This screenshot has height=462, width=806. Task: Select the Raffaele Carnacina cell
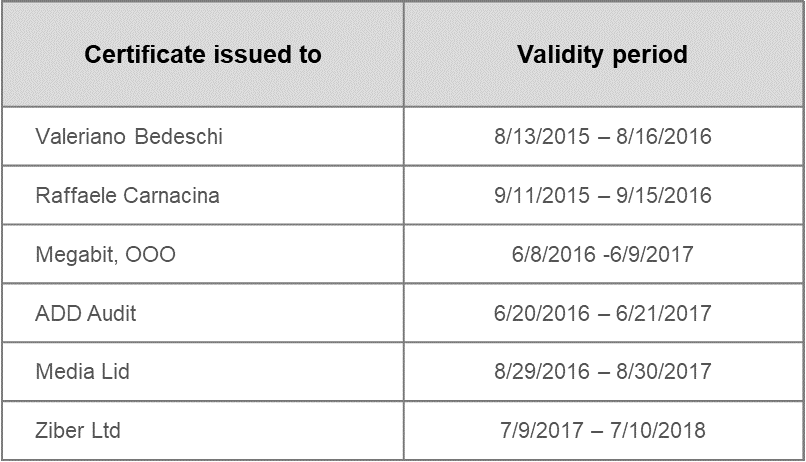click(x=203, y=195)
